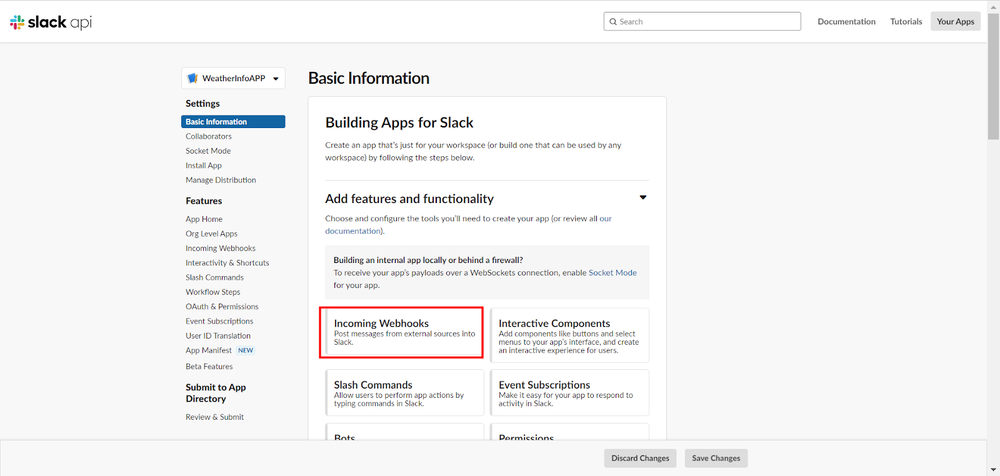Image resolution: width=1000 pixels, height=476 pixels.
Task: Go to the Tutorials page
Action: (906, 21)
